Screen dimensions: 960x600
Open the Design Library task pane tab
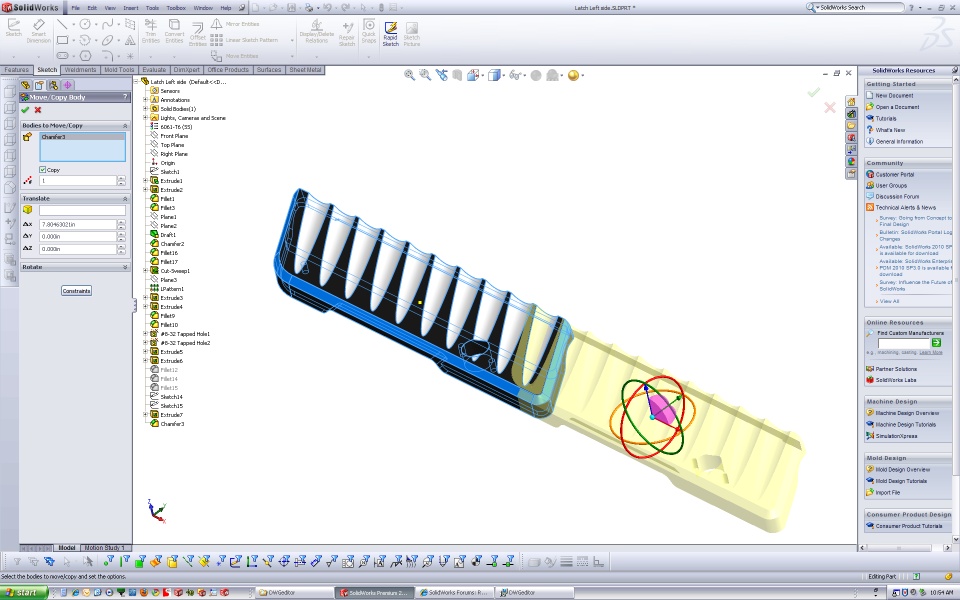pyautogui.click(x=851, y=113)
